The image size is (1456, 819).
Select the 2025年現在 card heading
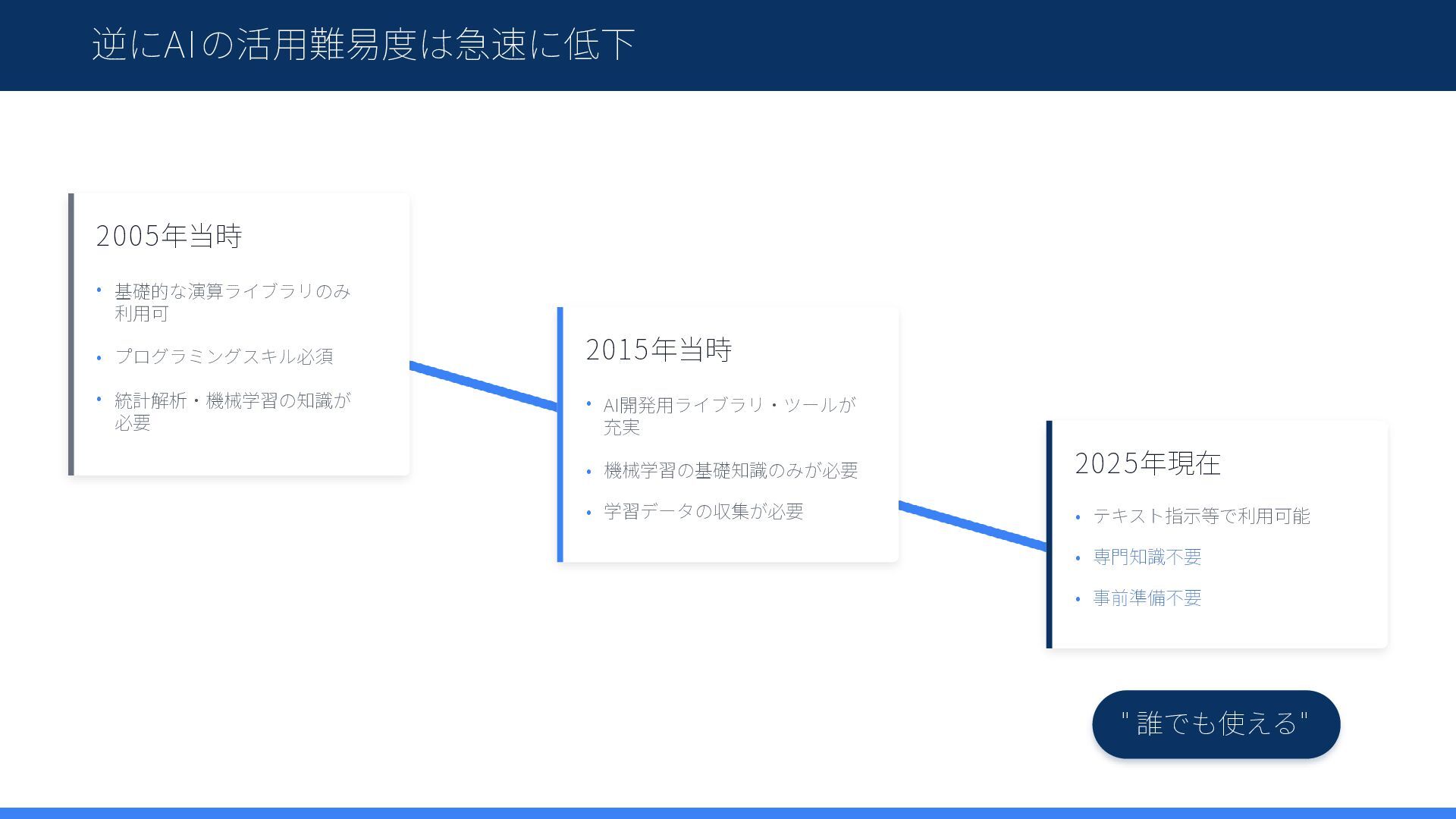point(1147,463)
